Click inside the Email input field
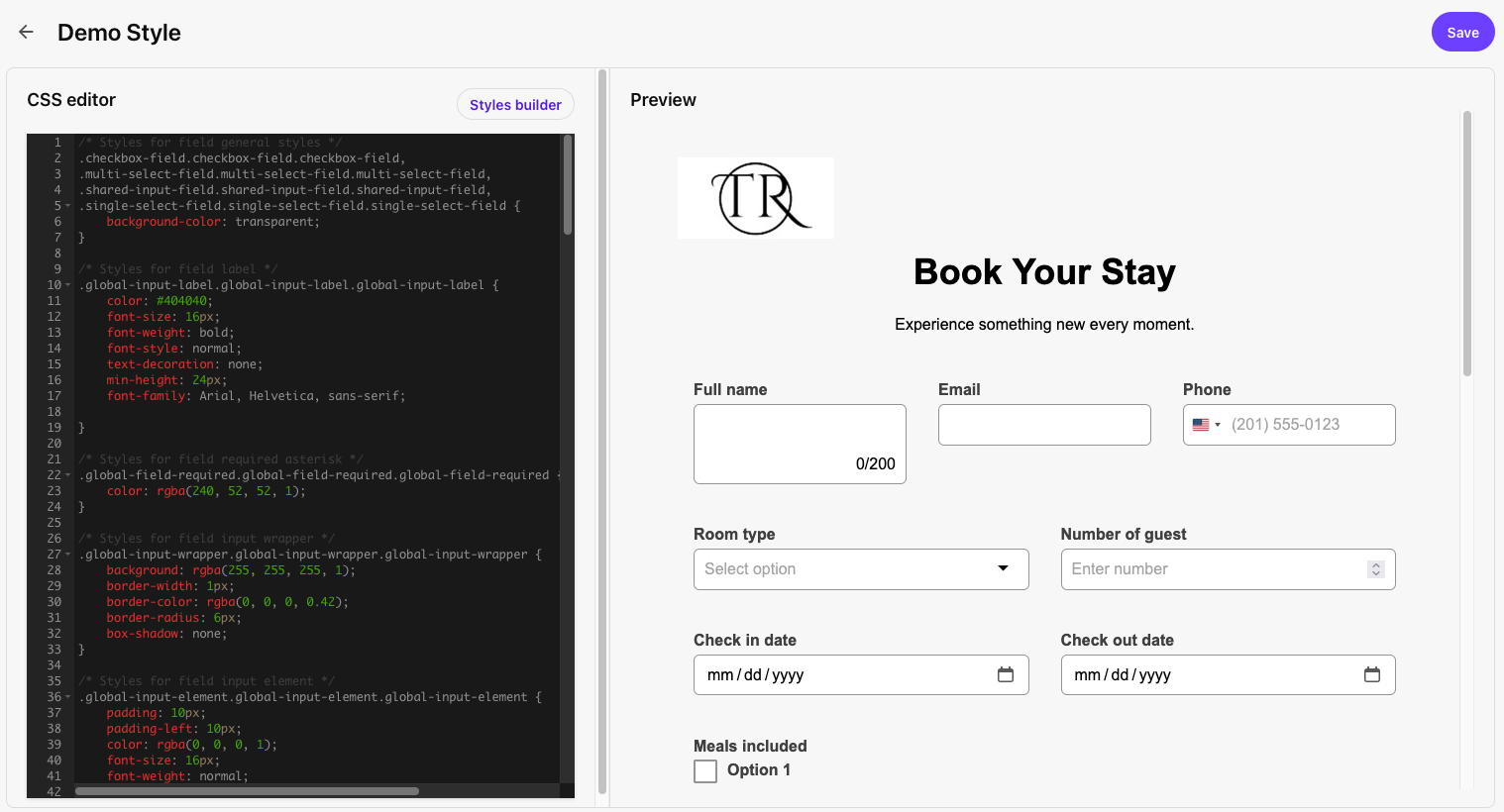This screenshot has height=812, width=1504. (x=1043, y=424)
